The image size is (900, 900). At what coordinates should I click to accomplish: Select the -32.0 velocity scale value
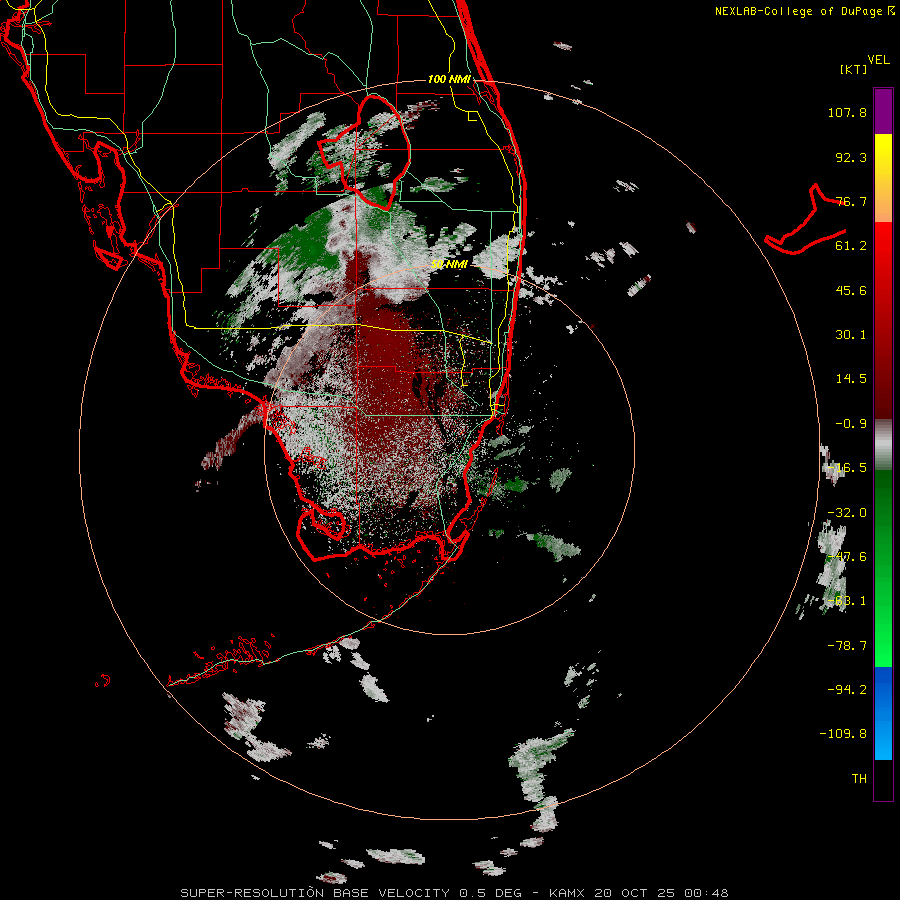coord(847,513)
